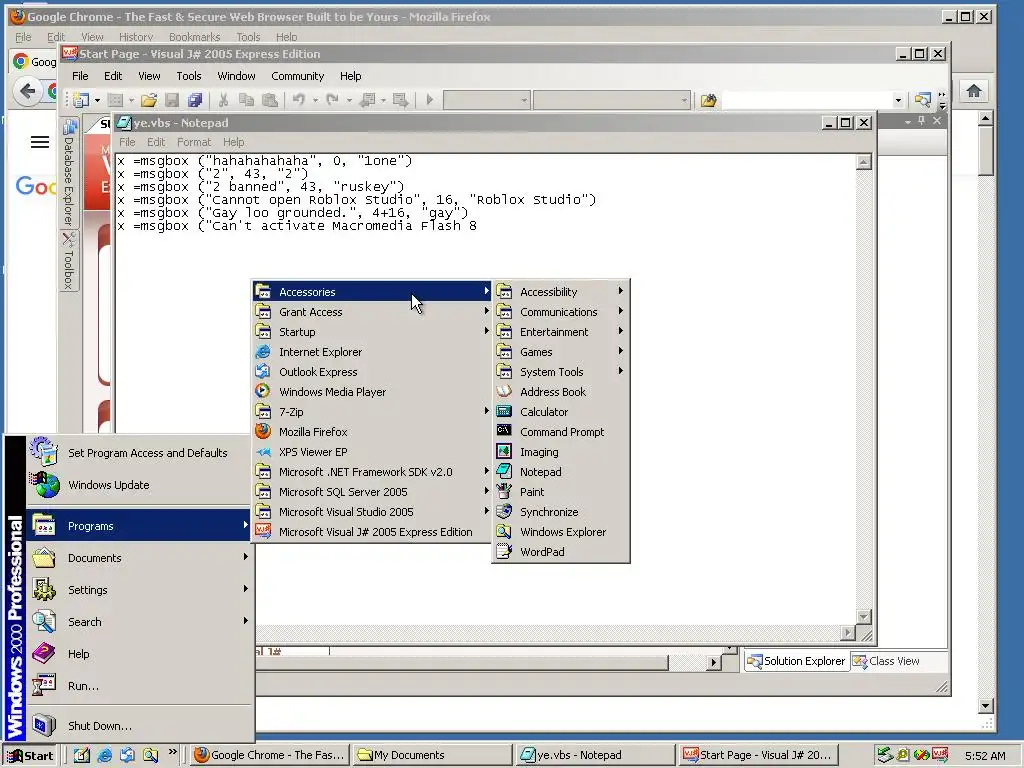
Task: Open Notepad in Accessories submenu
Action: click(560, 472)
